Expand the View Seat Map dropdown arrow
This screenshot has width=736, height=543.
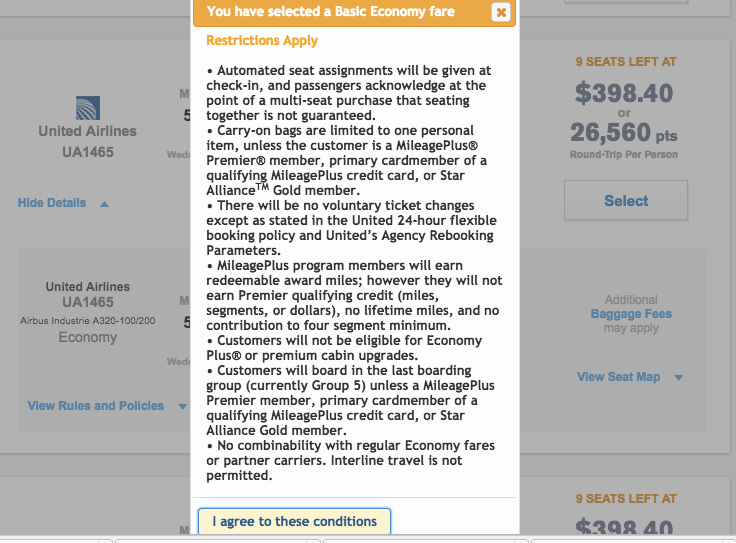pos(678,378)
